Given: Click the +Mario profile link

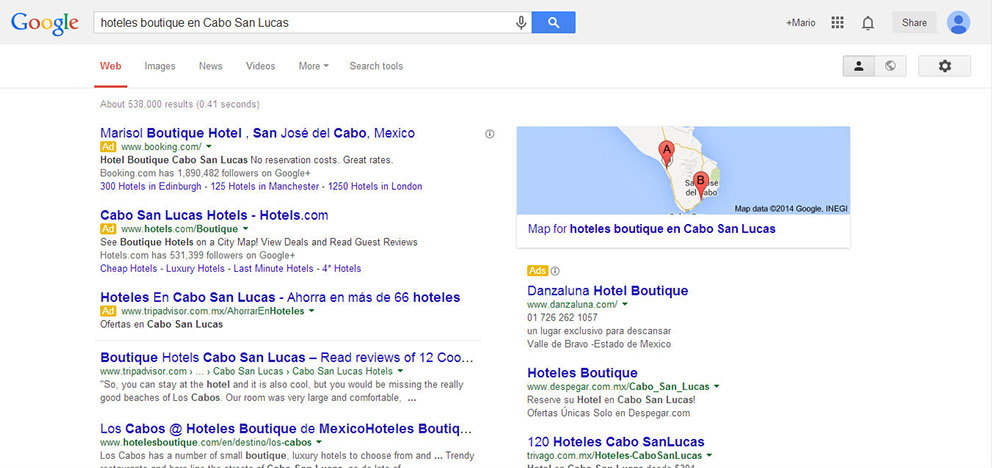Looking at the screenshot, I should coord(801,23).
